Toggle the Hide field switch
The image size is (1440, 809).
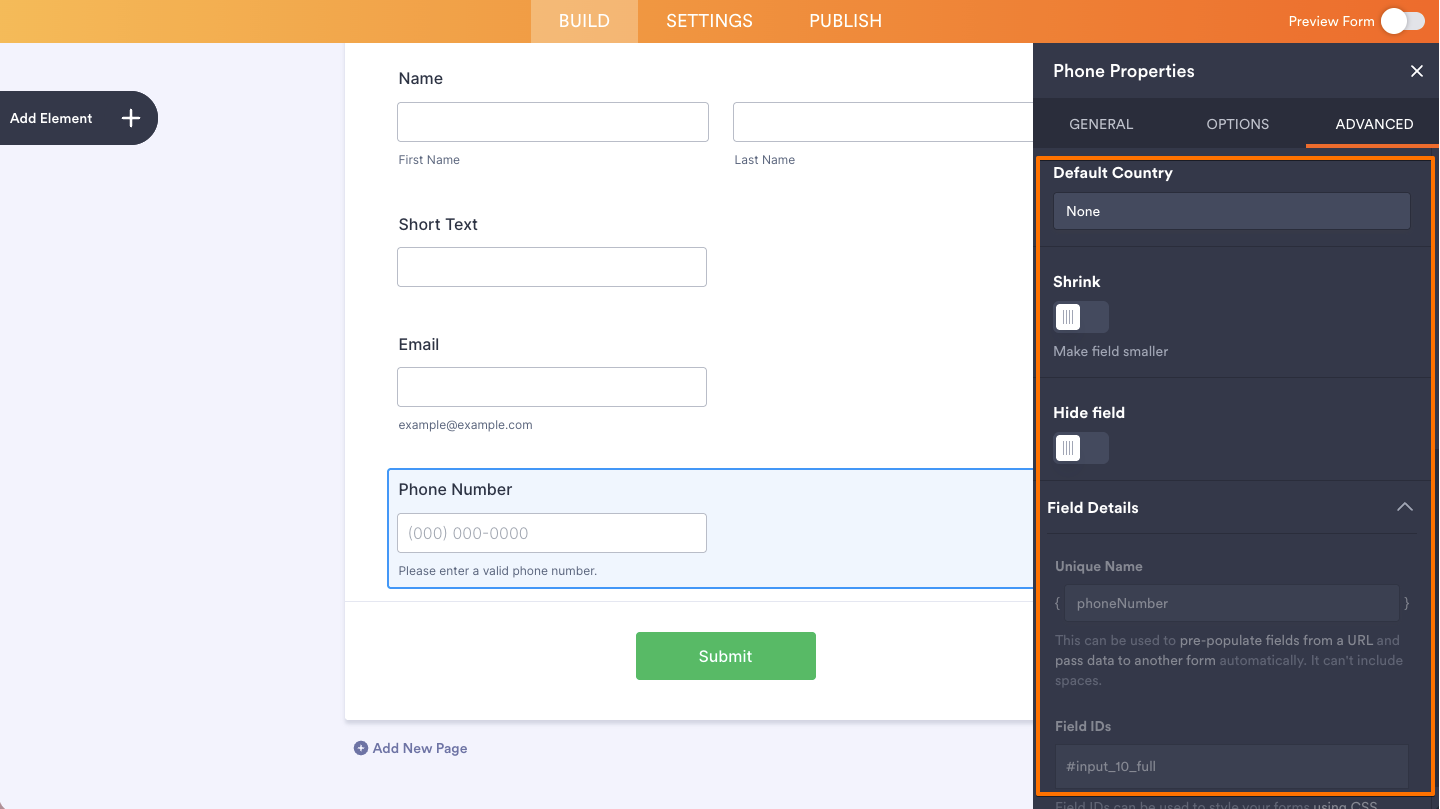coord(1081,448)
